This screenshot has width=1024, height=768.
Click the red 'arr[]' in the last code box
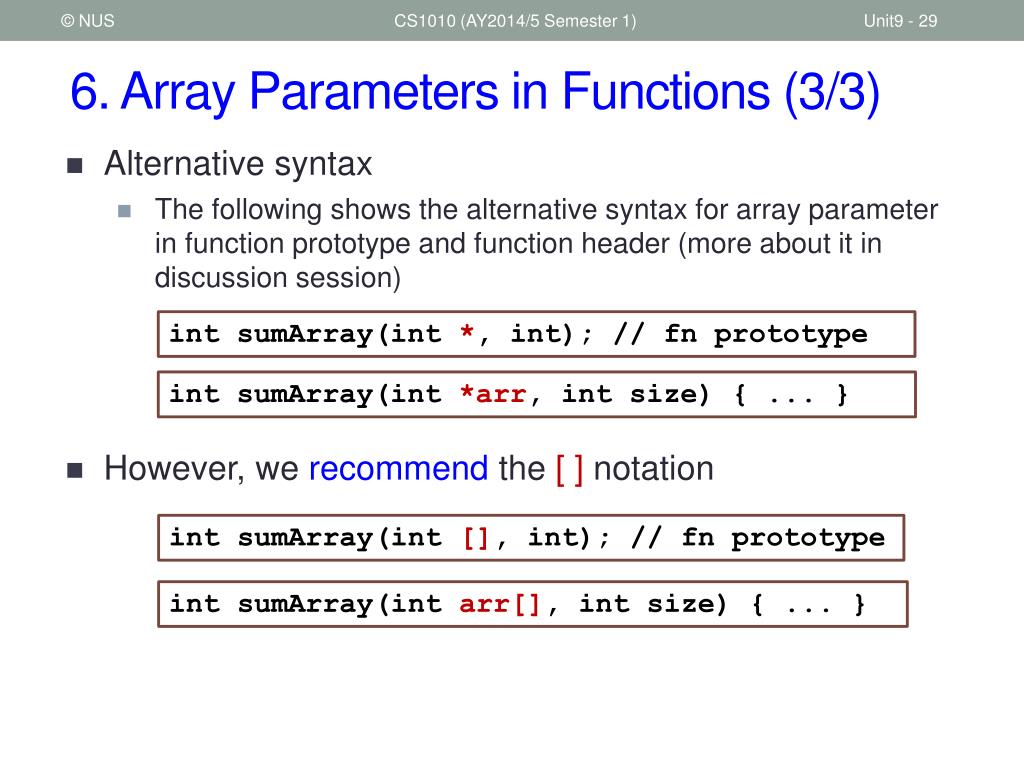point(500,604)
